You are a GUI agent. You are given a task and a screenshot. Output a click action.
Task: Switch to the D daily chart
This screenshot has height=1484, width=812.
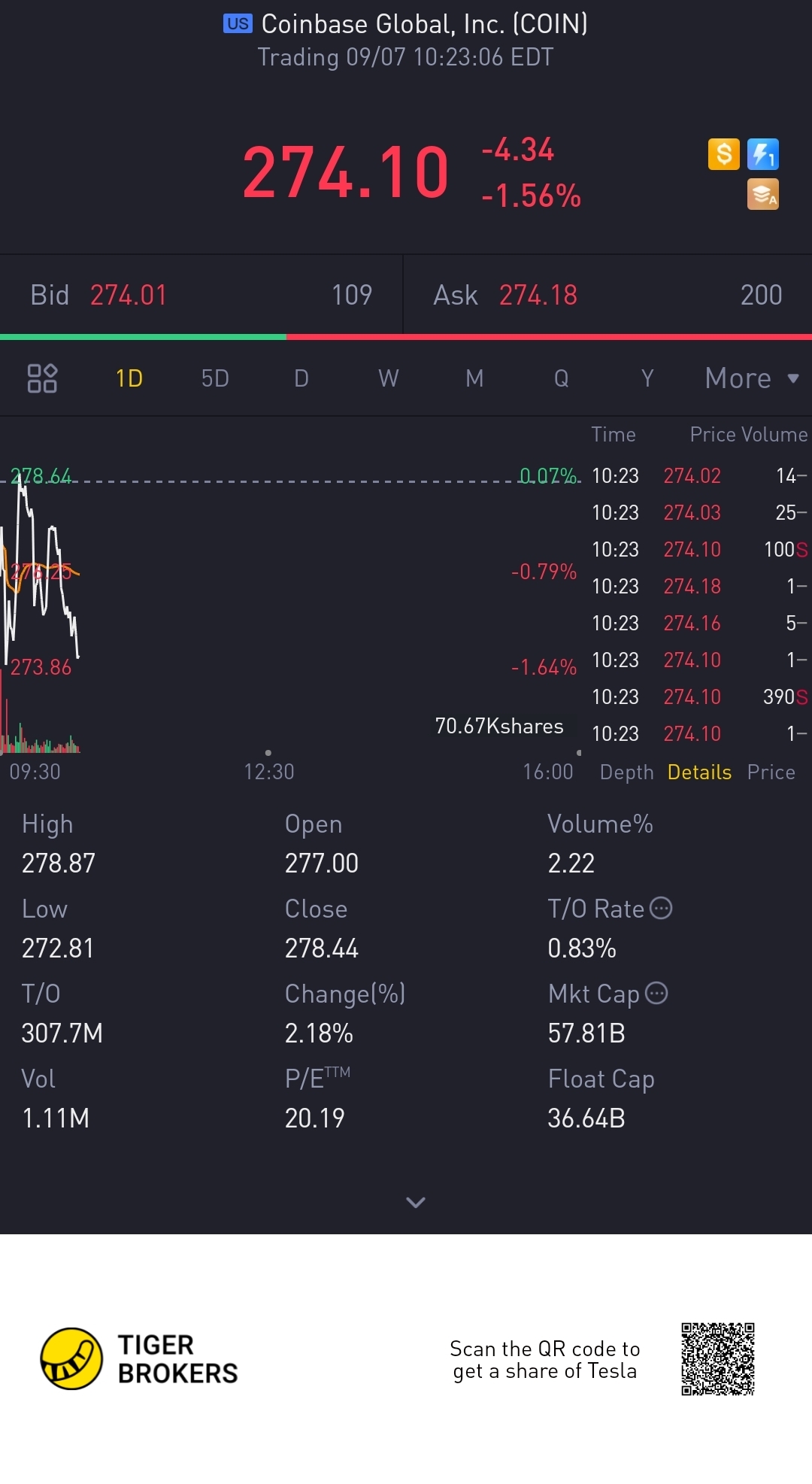(x=301, y=378)
